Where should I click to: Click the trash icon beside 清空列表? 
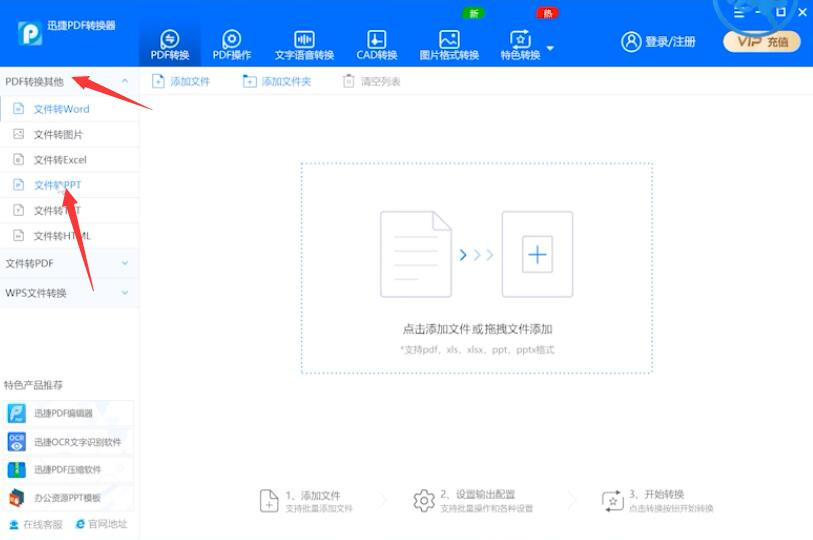coord(349,81)
